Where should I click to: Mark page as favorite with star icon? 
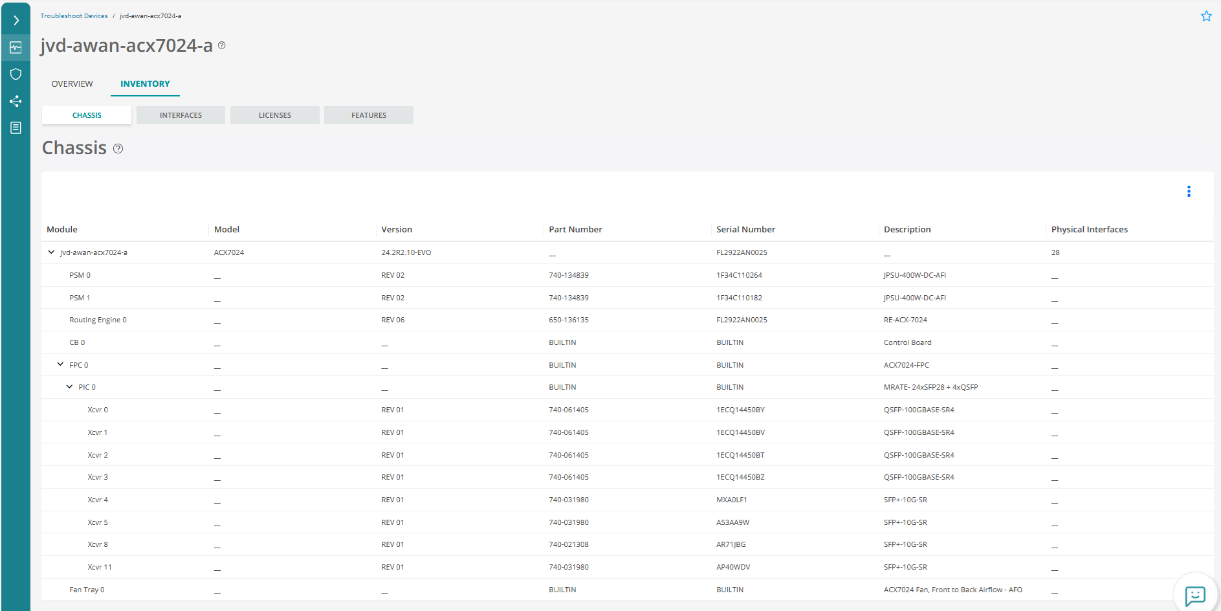point(1205,16)
